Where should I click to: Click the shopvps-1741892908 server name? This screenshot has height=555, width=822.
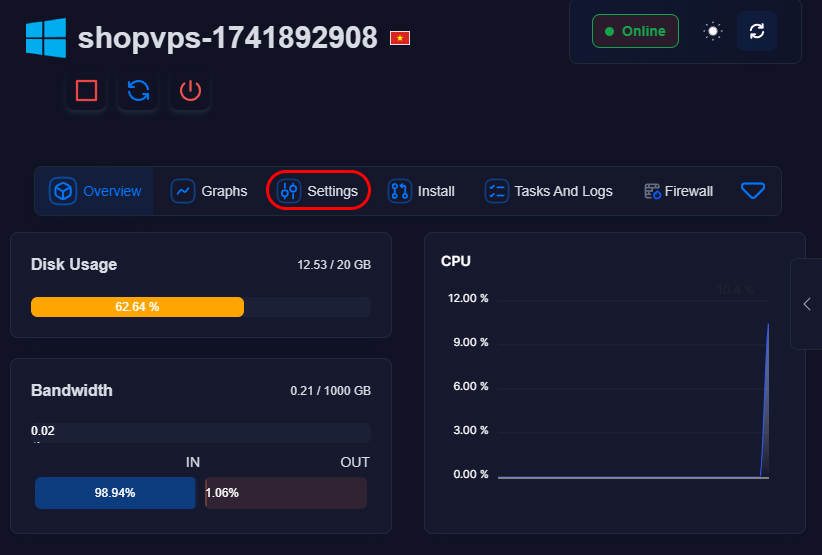(228, 38)
